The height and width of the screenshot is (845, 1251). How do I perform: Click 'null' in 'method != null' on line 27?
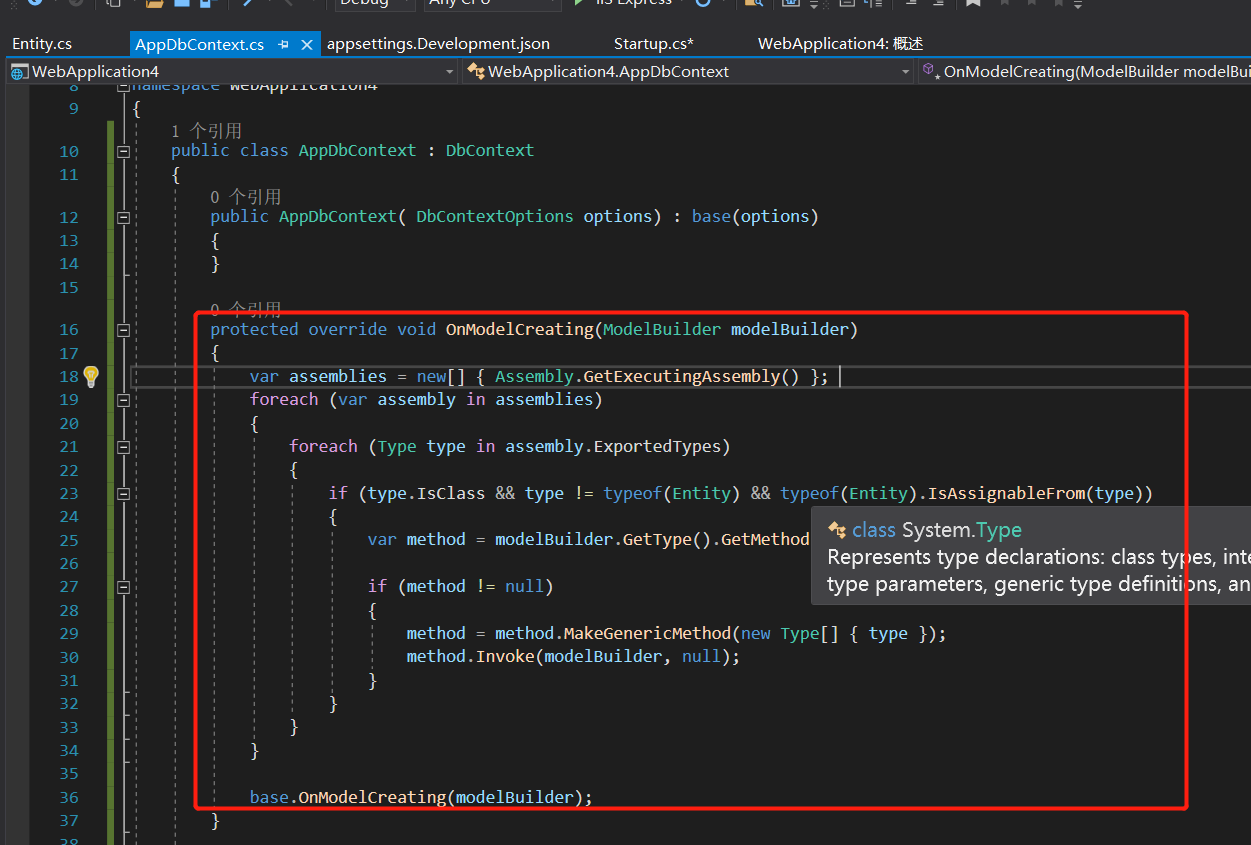point(524,586)
